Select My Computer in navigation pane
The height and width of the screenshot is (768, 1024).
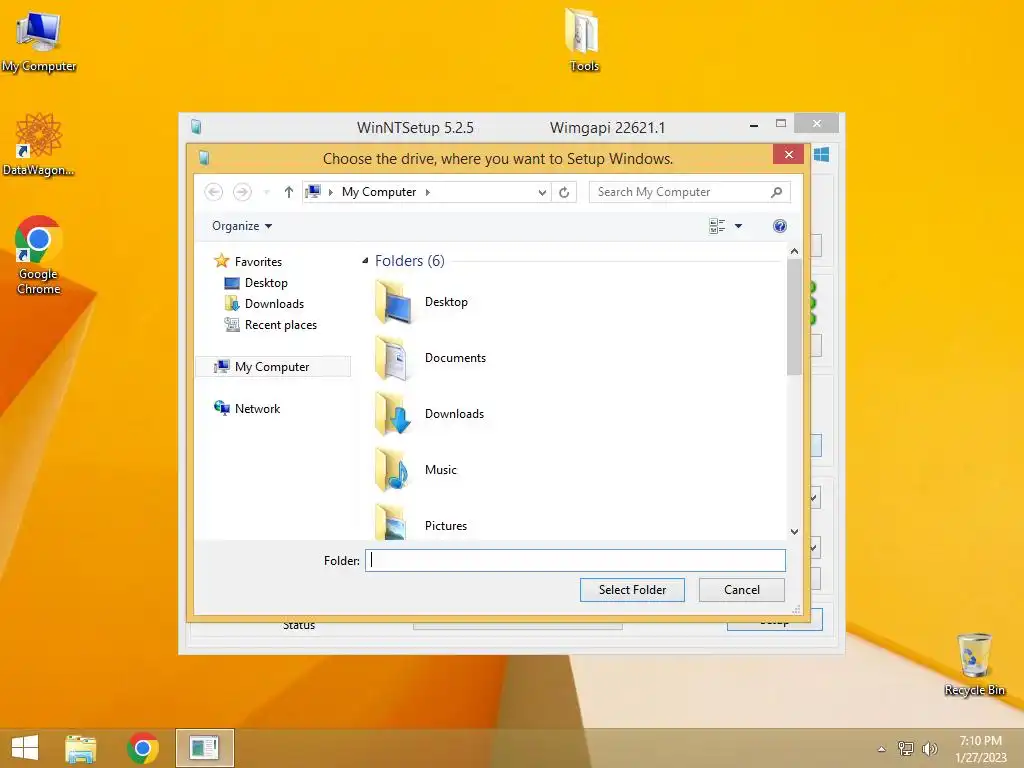pyautogui.click(x=273, y=366)
